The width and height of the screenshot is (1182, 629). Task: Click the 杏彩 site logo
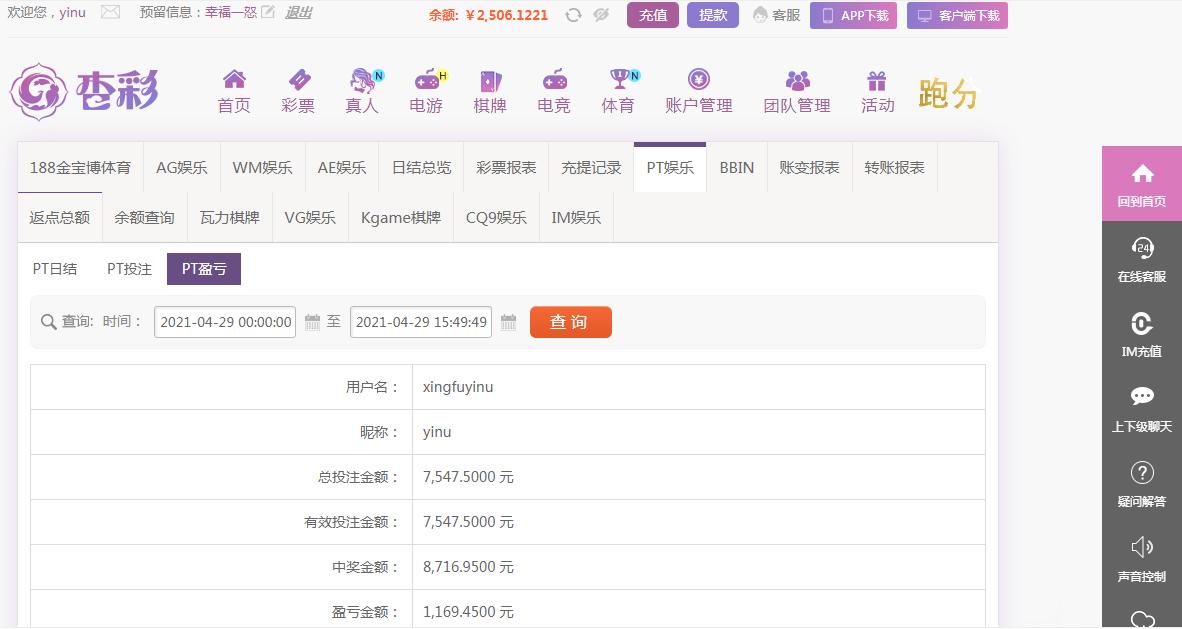click(x=84, y=92)
